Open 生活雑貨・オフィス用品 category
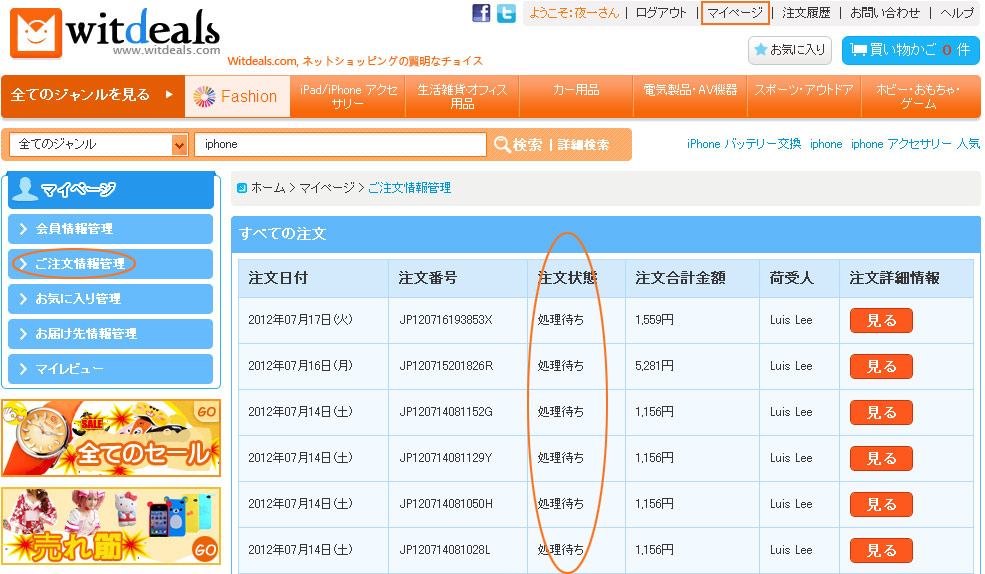Screen dimensions: 985x574 click(462, 96)
